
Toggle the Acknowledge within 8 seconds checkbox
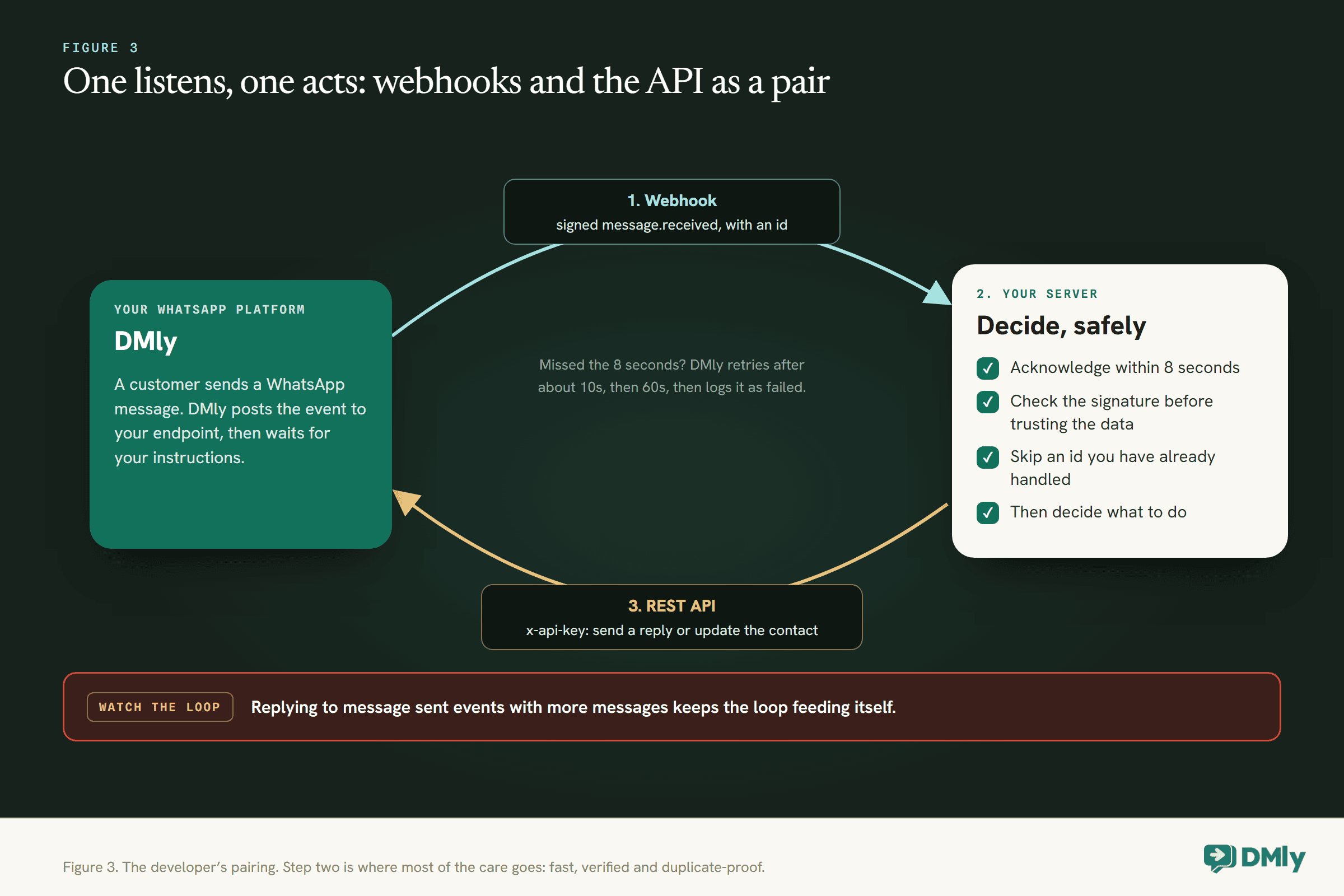987,368
